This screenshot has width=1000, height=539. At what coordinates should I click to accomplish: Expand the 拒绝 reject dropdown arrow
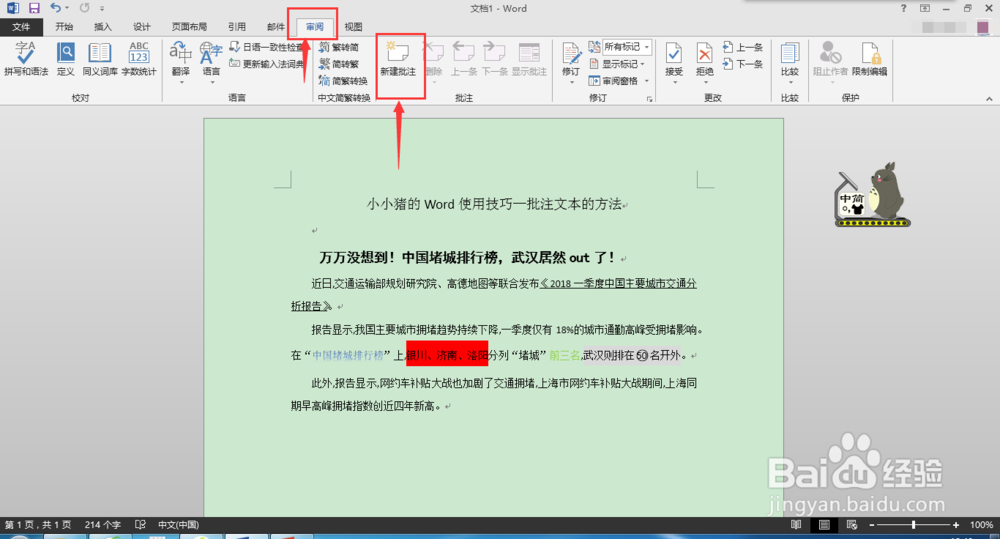click(705, 82)
